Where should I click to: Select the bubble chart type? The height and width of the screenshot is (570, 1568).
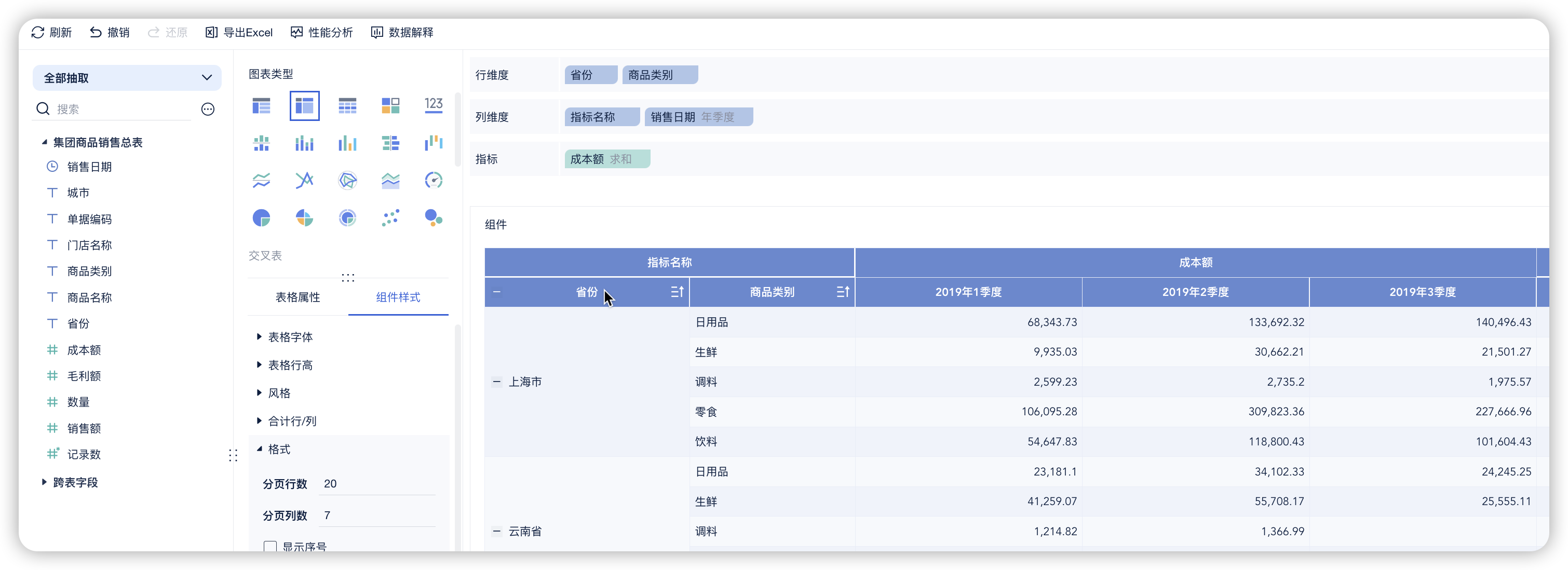click(x=434, y=218)
